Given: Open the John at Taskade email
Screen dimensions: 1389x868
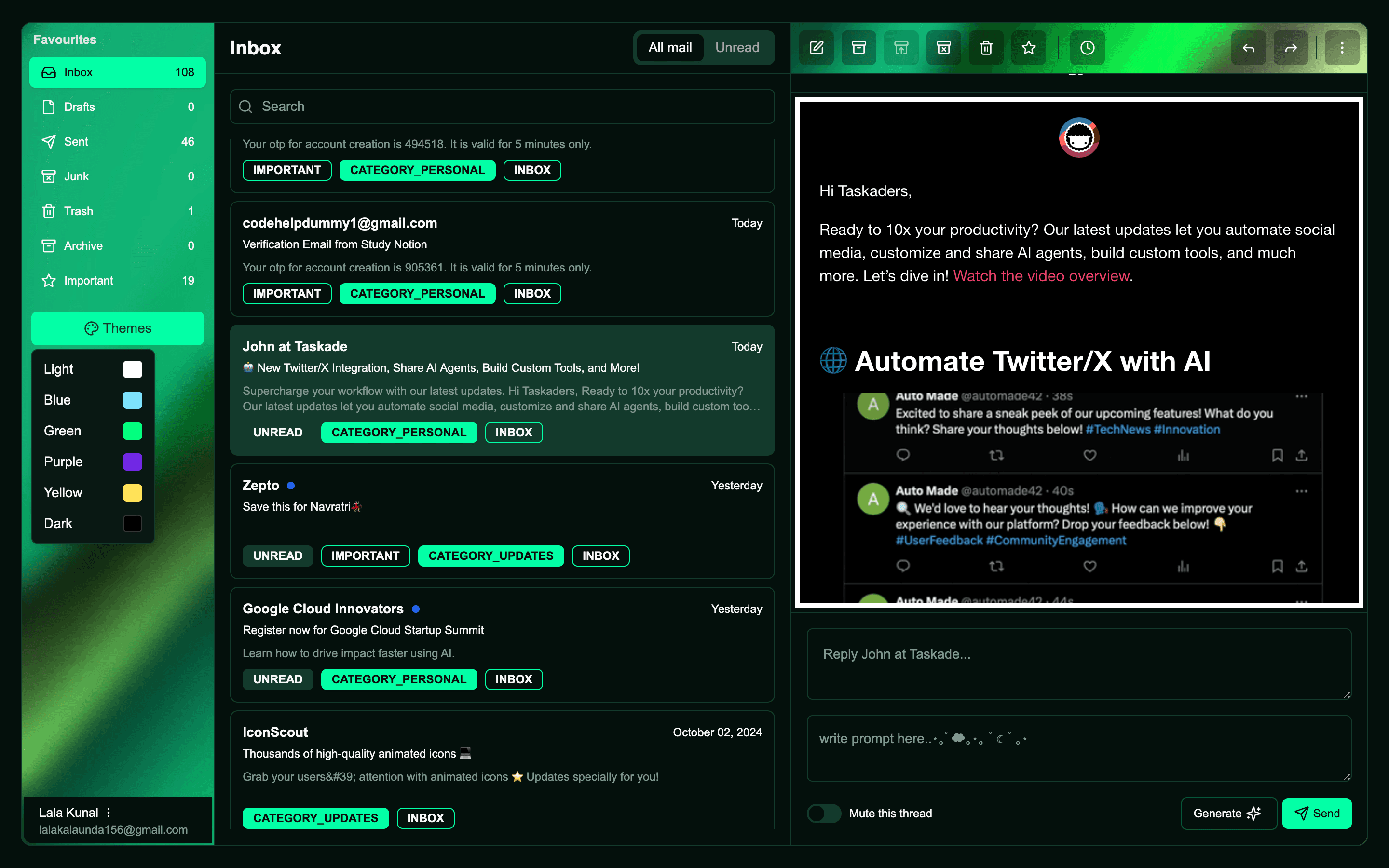Looking at the screenshot, I should click(x=502, y=391).
